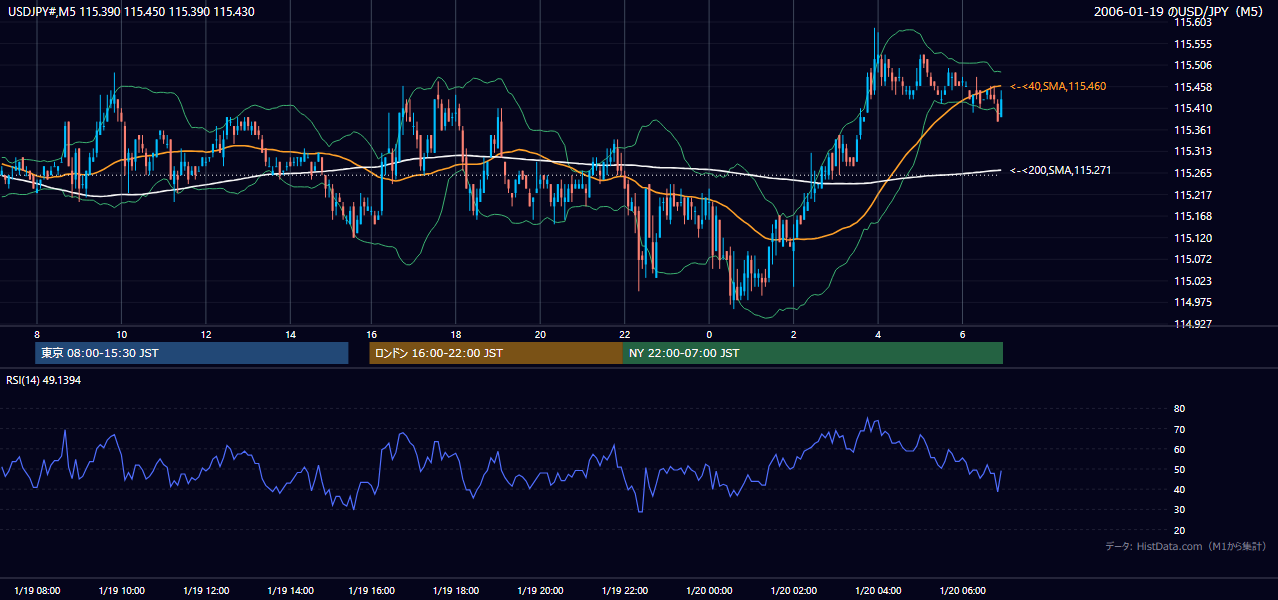Click the 1/19 12:00 bottom date label
1278x600 pixels.
click(205, 590)
